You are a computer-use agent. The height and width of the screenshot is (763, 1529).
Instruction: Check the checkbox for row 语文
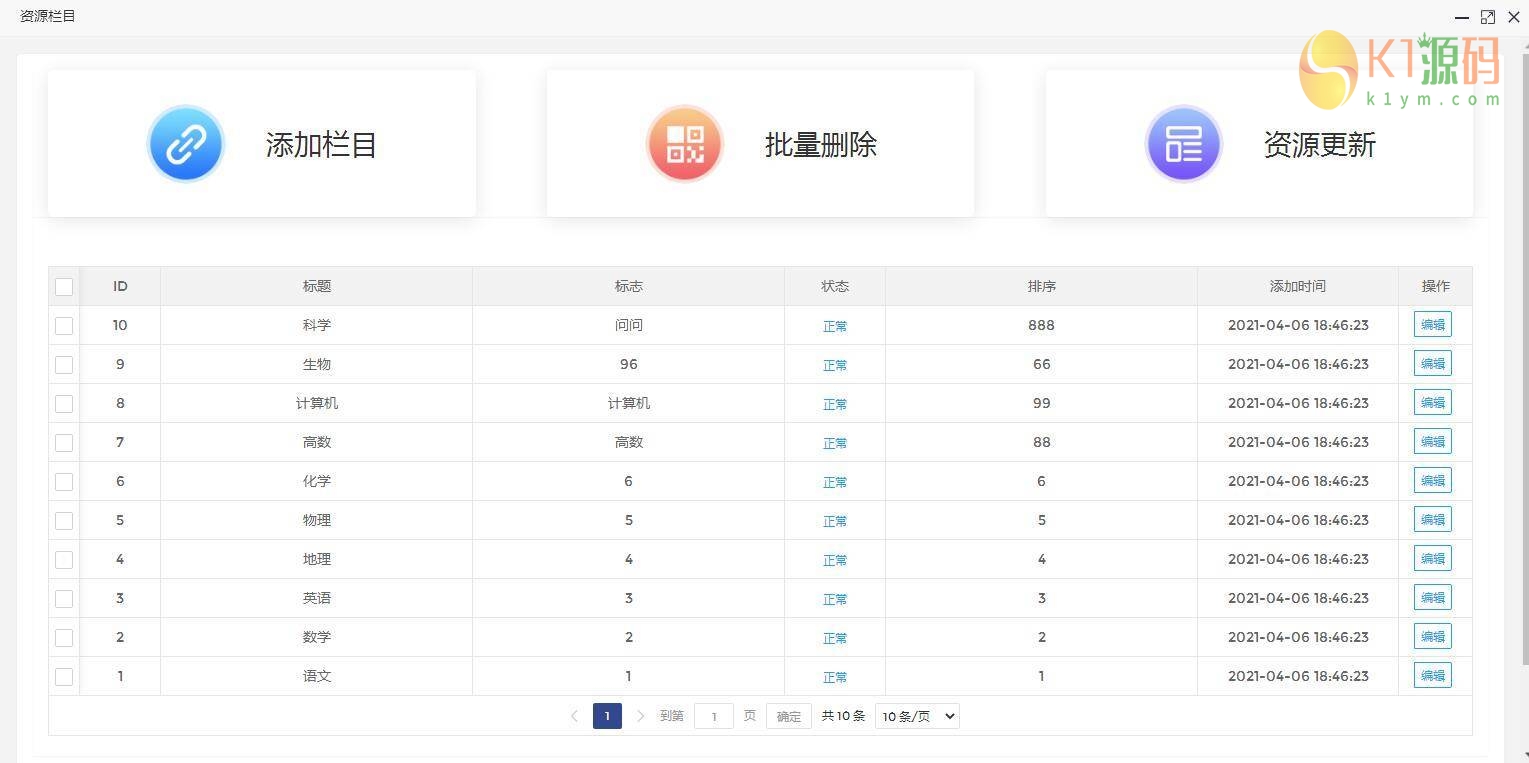pyautogui.click(x=64, y=676)
